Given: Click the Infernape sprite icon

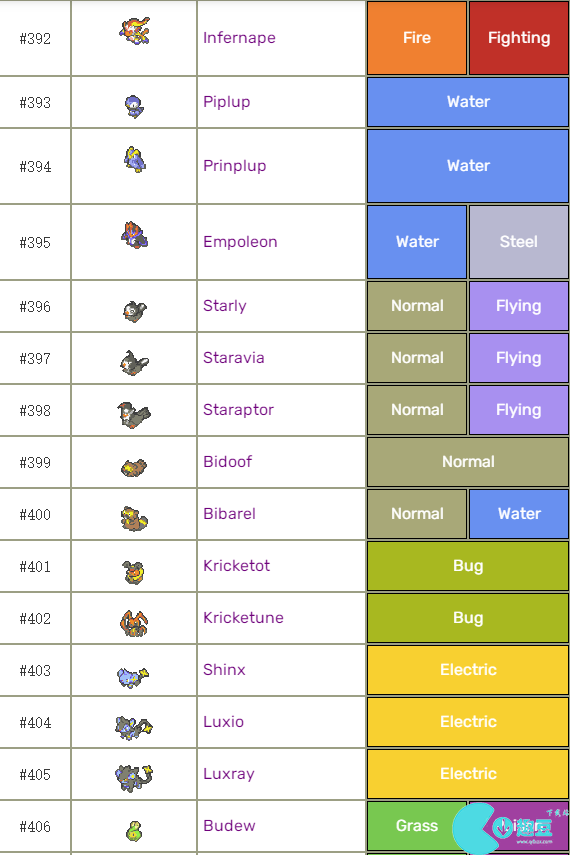Looking at the screenshot, I should pyautogui.click(x=134, y=31).
